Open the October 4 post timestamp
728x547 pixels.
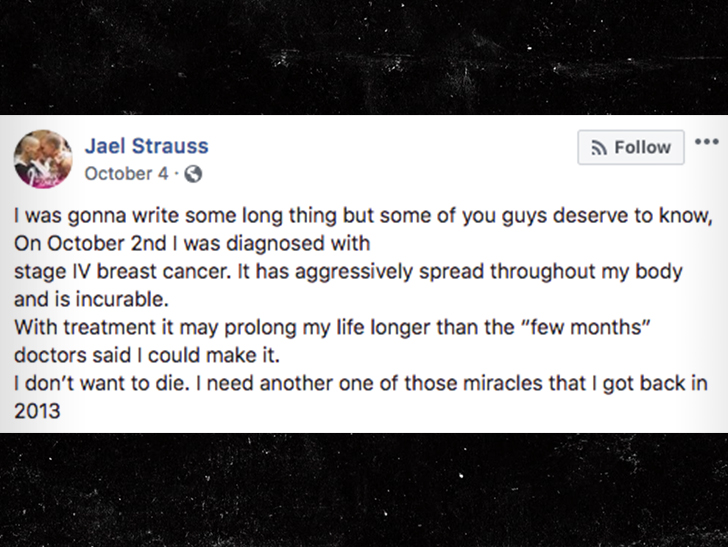click(x=126, y=174)
